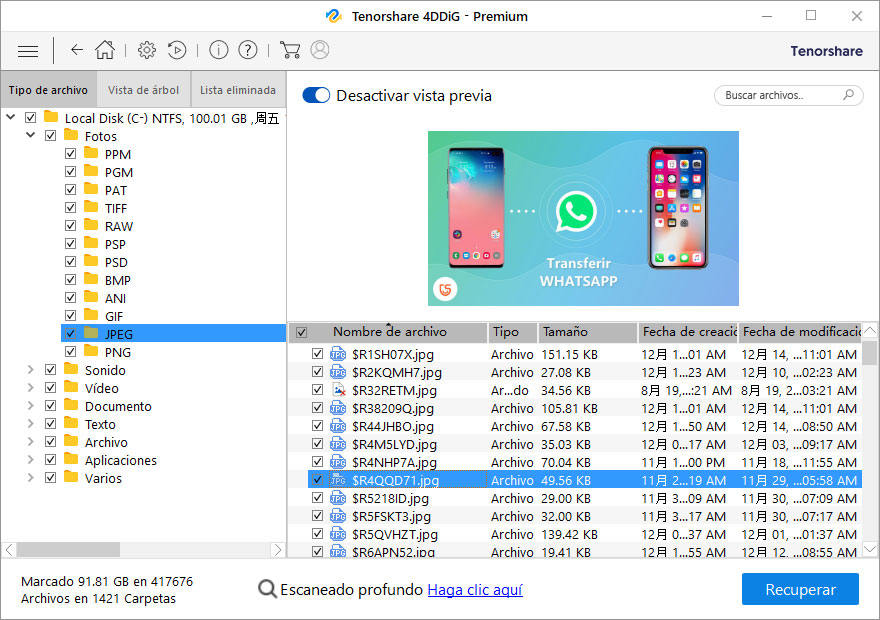Open the hamburger menu

pos(28,51)
